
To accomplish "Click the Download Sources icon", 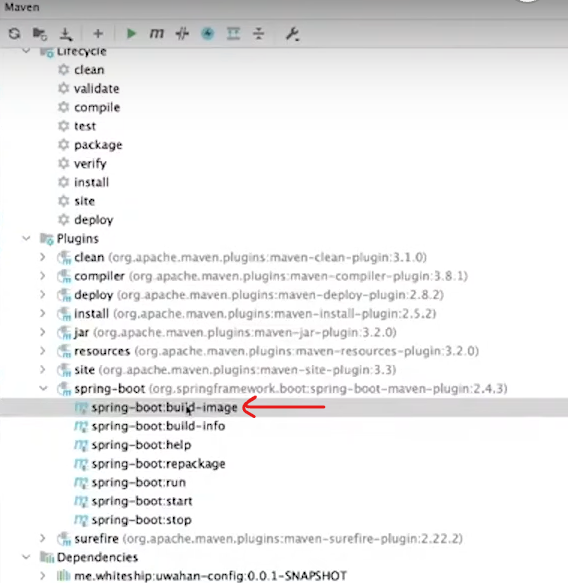I will [x=66, y=34].
